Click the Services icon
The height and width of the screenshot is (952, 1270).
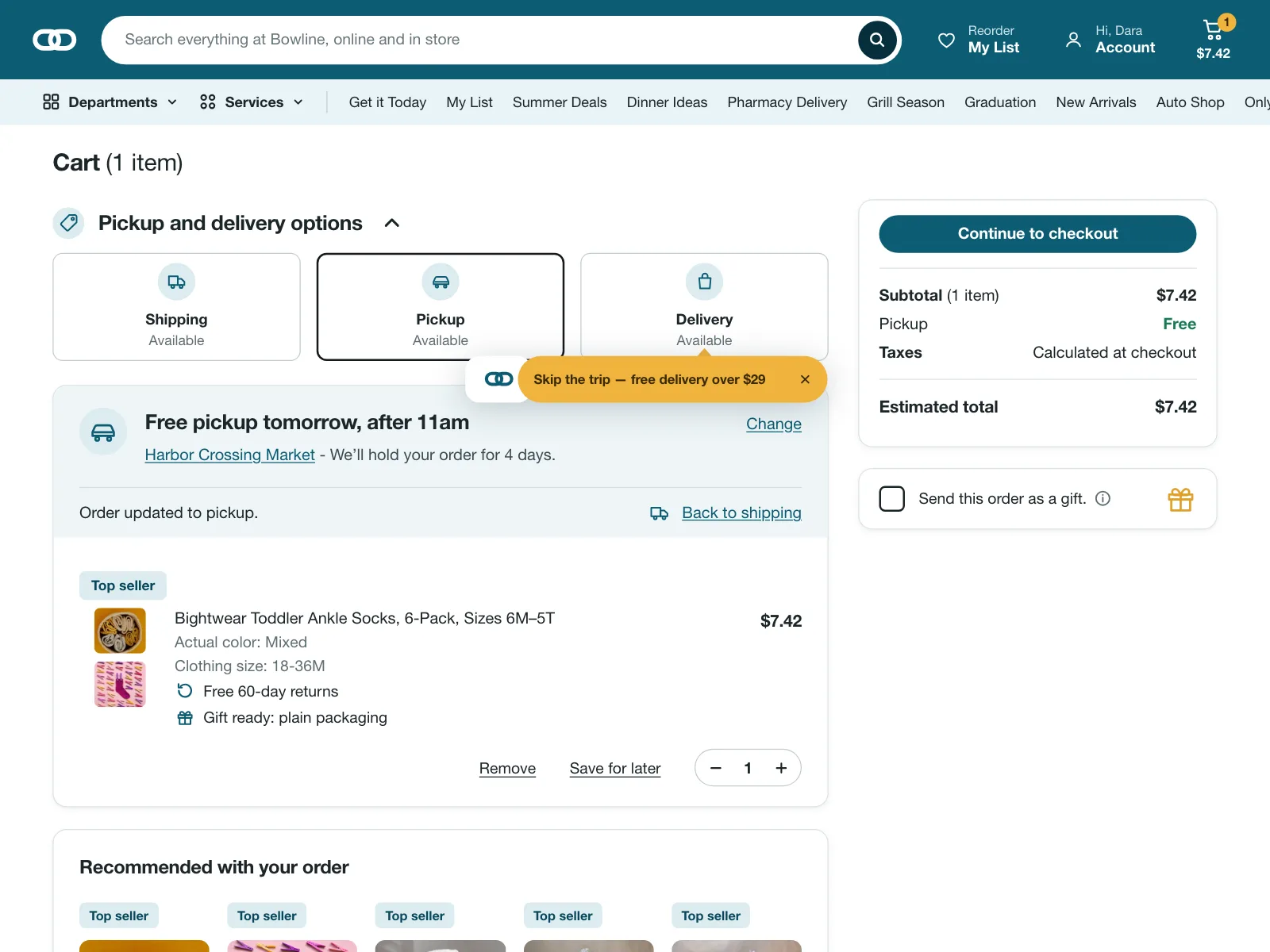[x=208, y=102]
